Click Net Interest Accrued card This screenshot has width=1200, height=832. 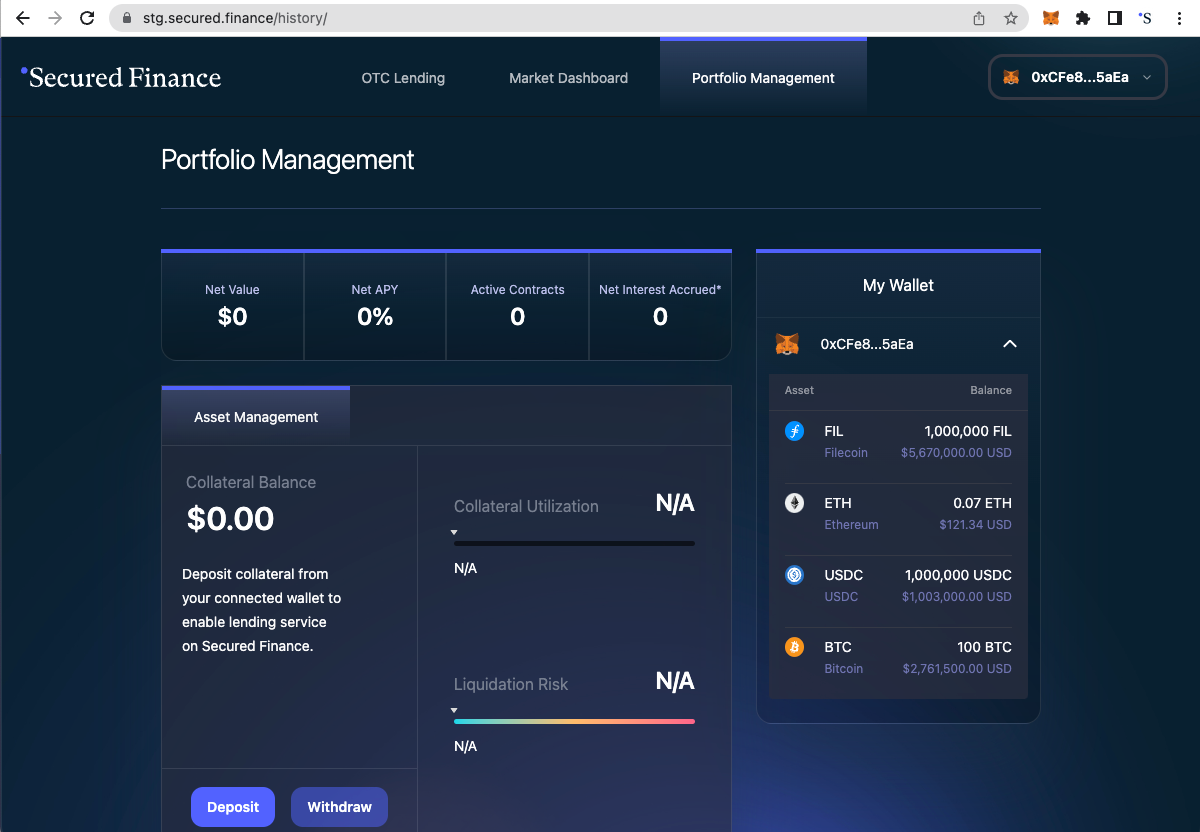(x=660, y=306)
